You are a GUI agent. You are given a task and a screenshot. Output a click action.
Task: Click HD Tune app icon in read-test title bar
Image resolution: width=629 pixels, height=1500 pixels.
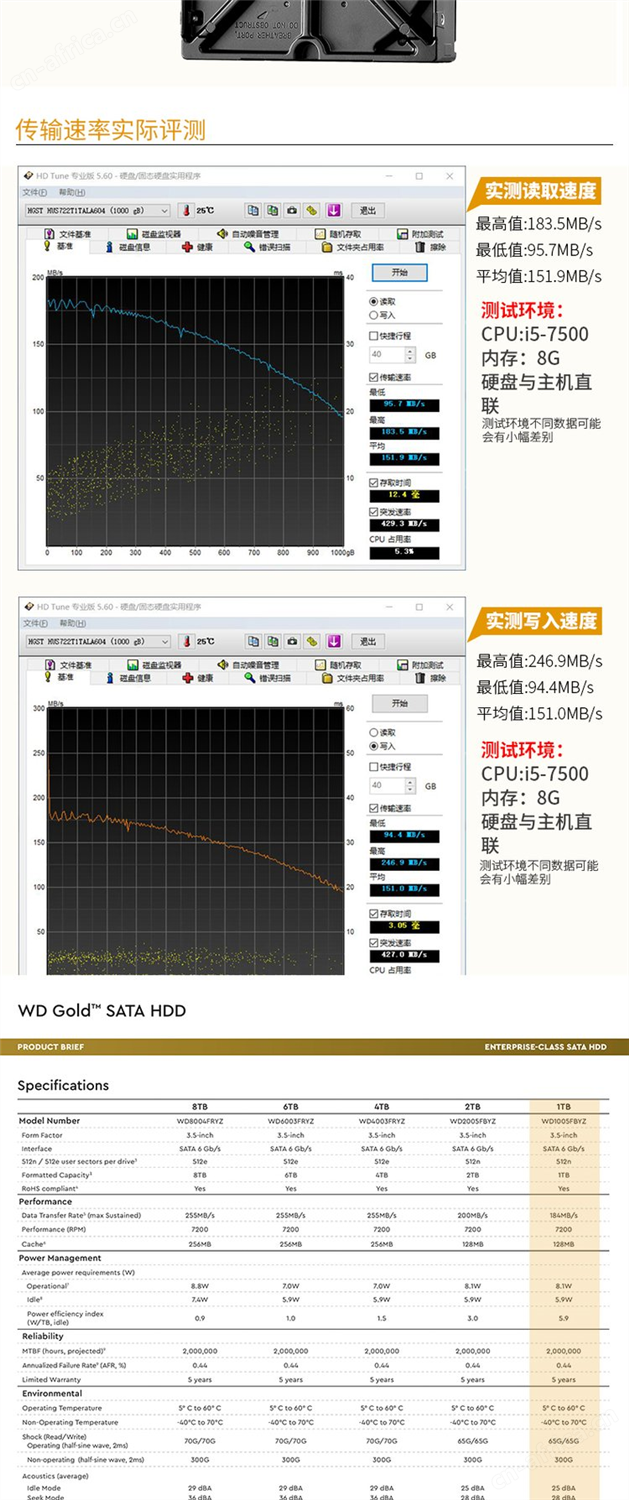28,175
